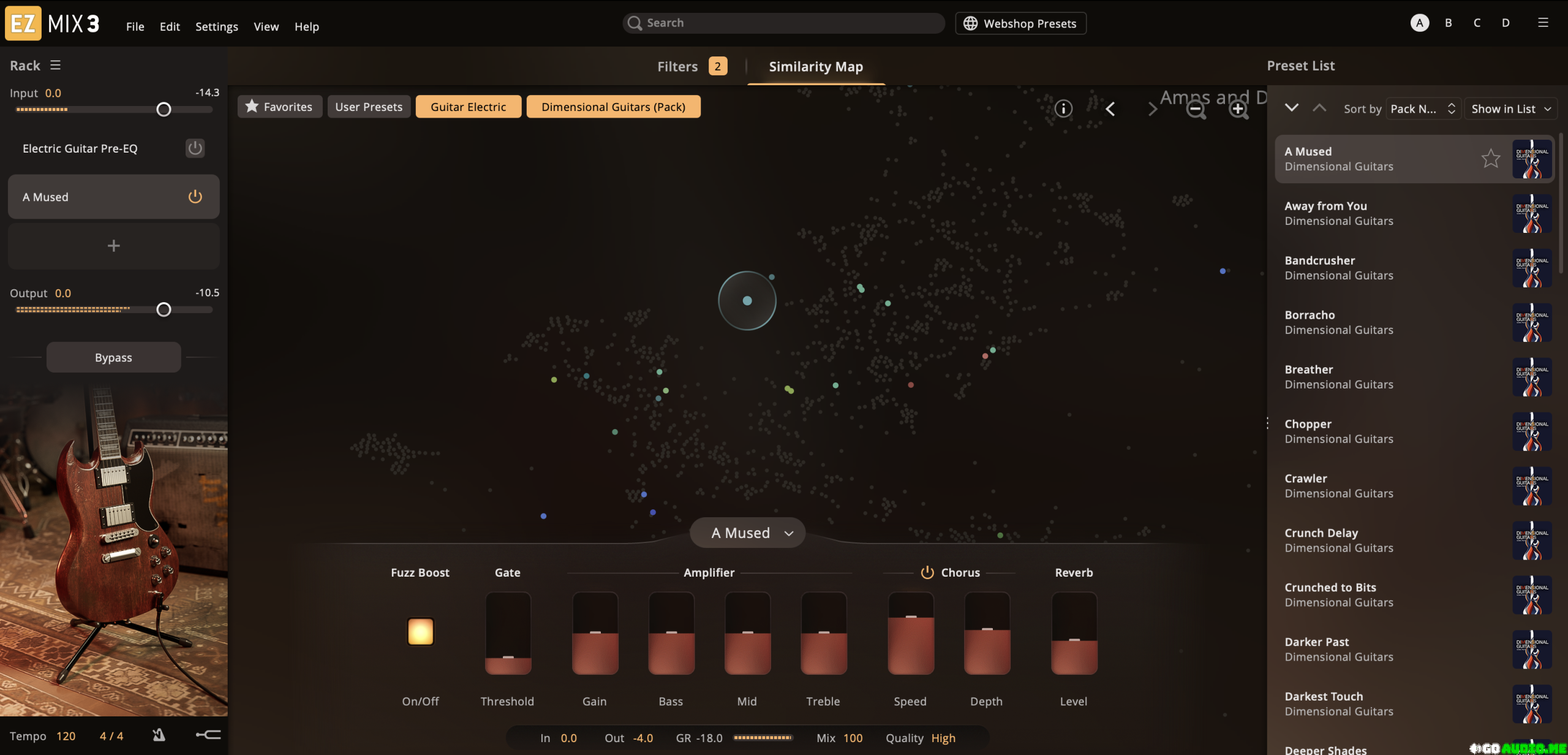Select snapshot C
This screenshot has height=755, width=1568.
pyautogui.click(x=1477, y=23)
